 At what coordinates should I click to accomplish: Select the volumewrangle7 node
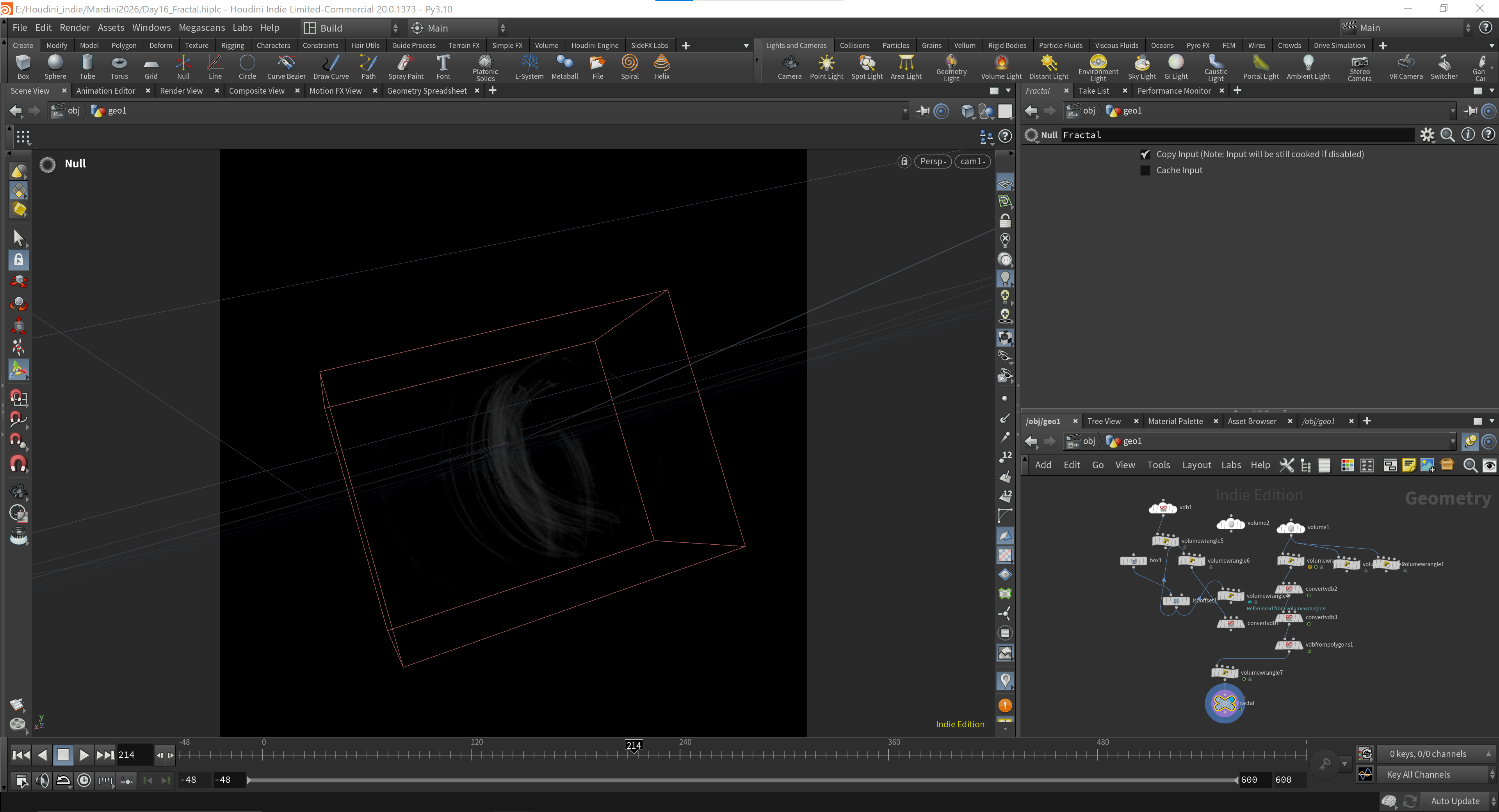1225,672
